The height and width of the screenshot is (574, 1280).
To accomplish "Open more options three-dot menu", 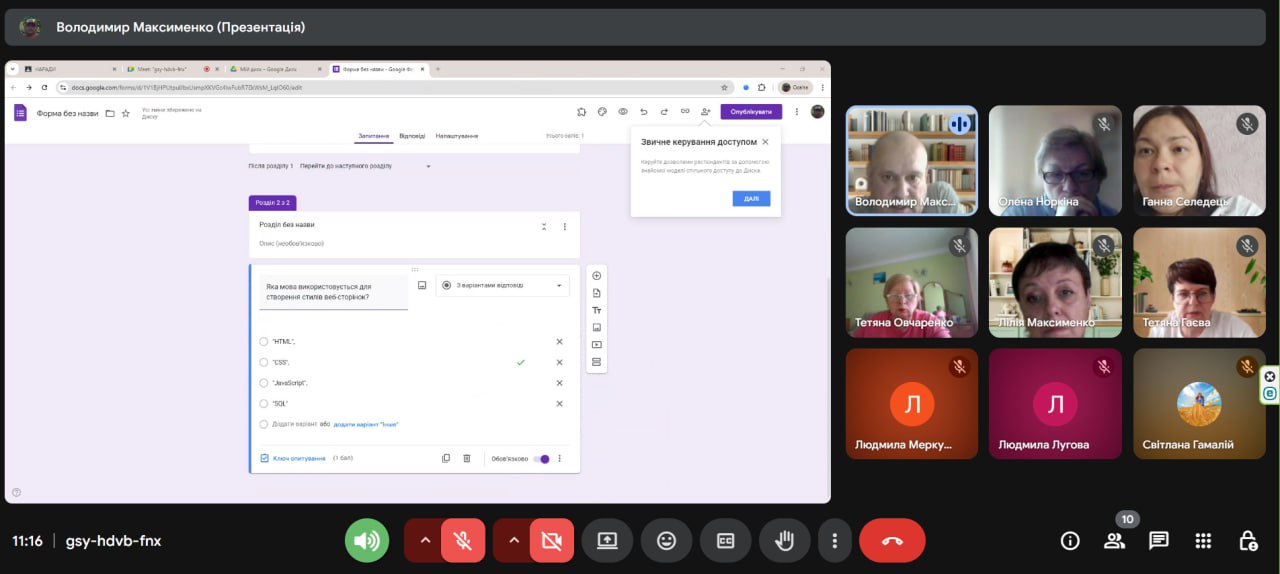I will [x=834, y=541].
